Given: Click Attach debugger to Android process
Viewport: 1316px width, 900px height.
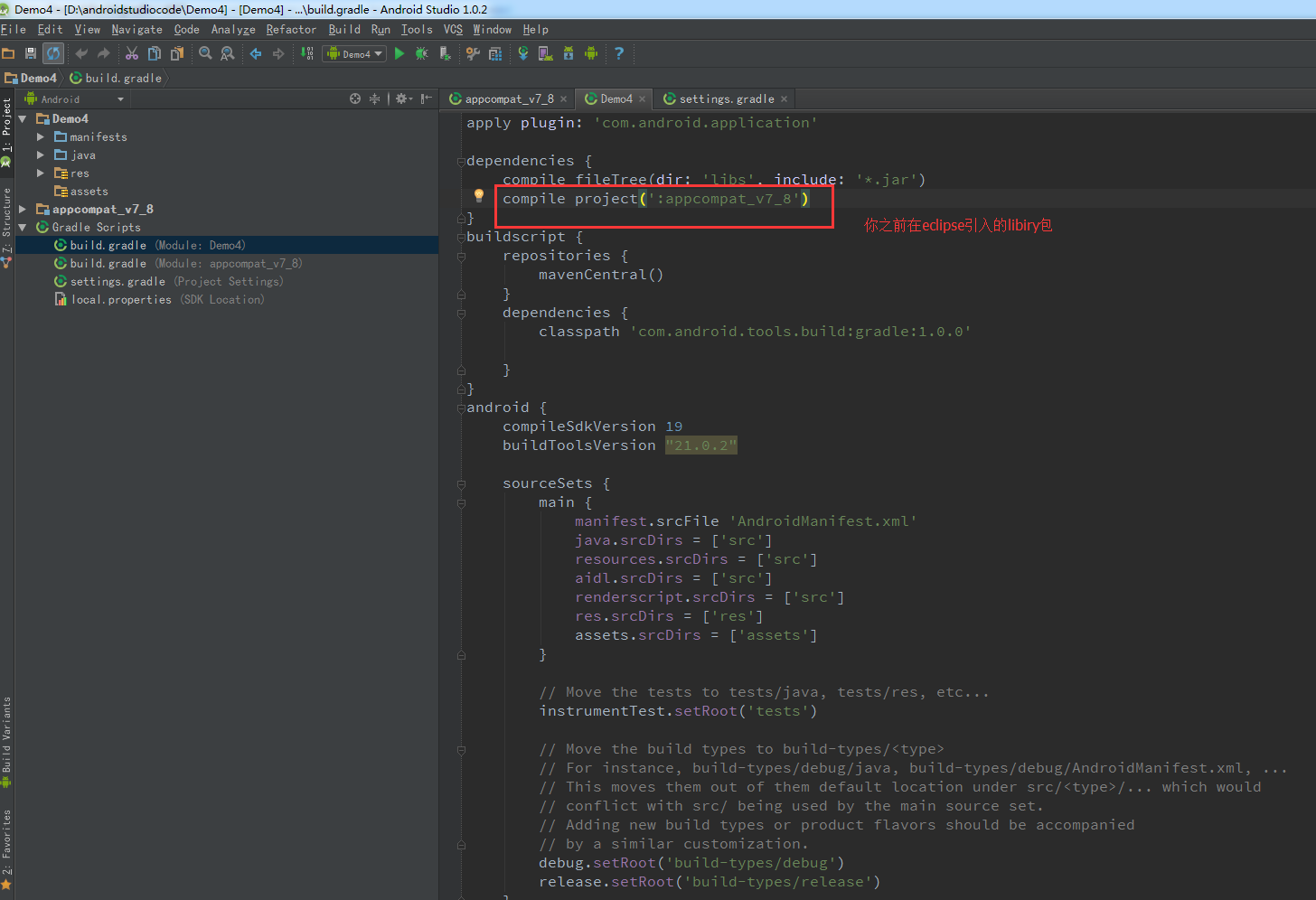Looking at the screenshot, I should point(445,53).
